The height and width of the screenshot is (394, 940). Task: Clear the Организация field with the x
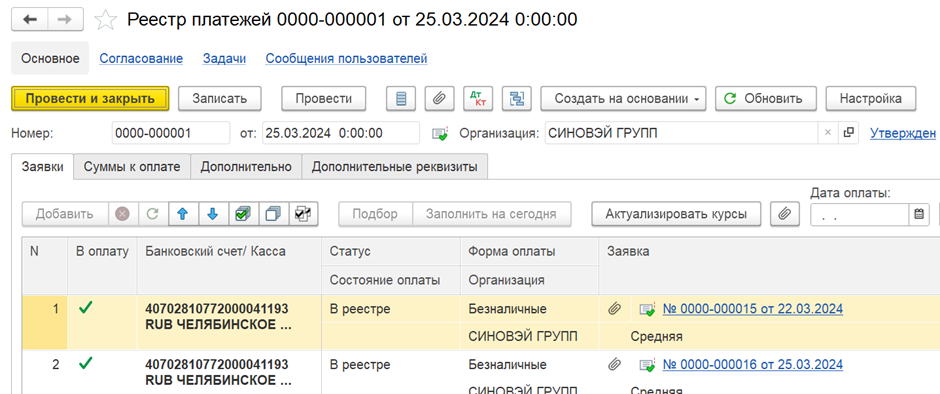point(827,133)
